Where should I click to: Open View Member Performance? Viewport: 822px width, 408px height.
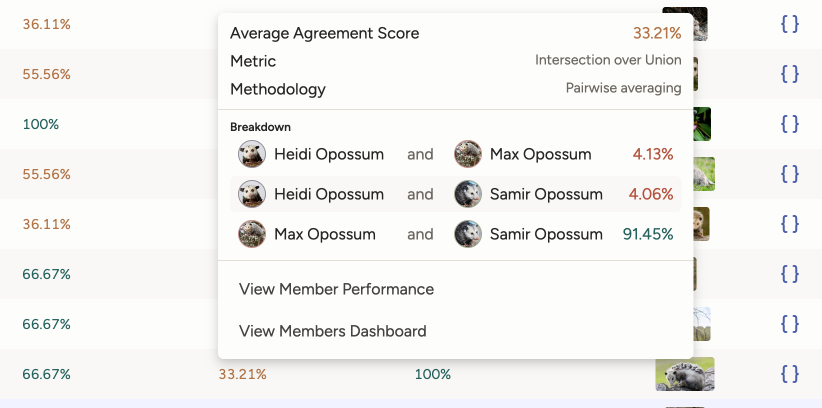click(336, 289)
